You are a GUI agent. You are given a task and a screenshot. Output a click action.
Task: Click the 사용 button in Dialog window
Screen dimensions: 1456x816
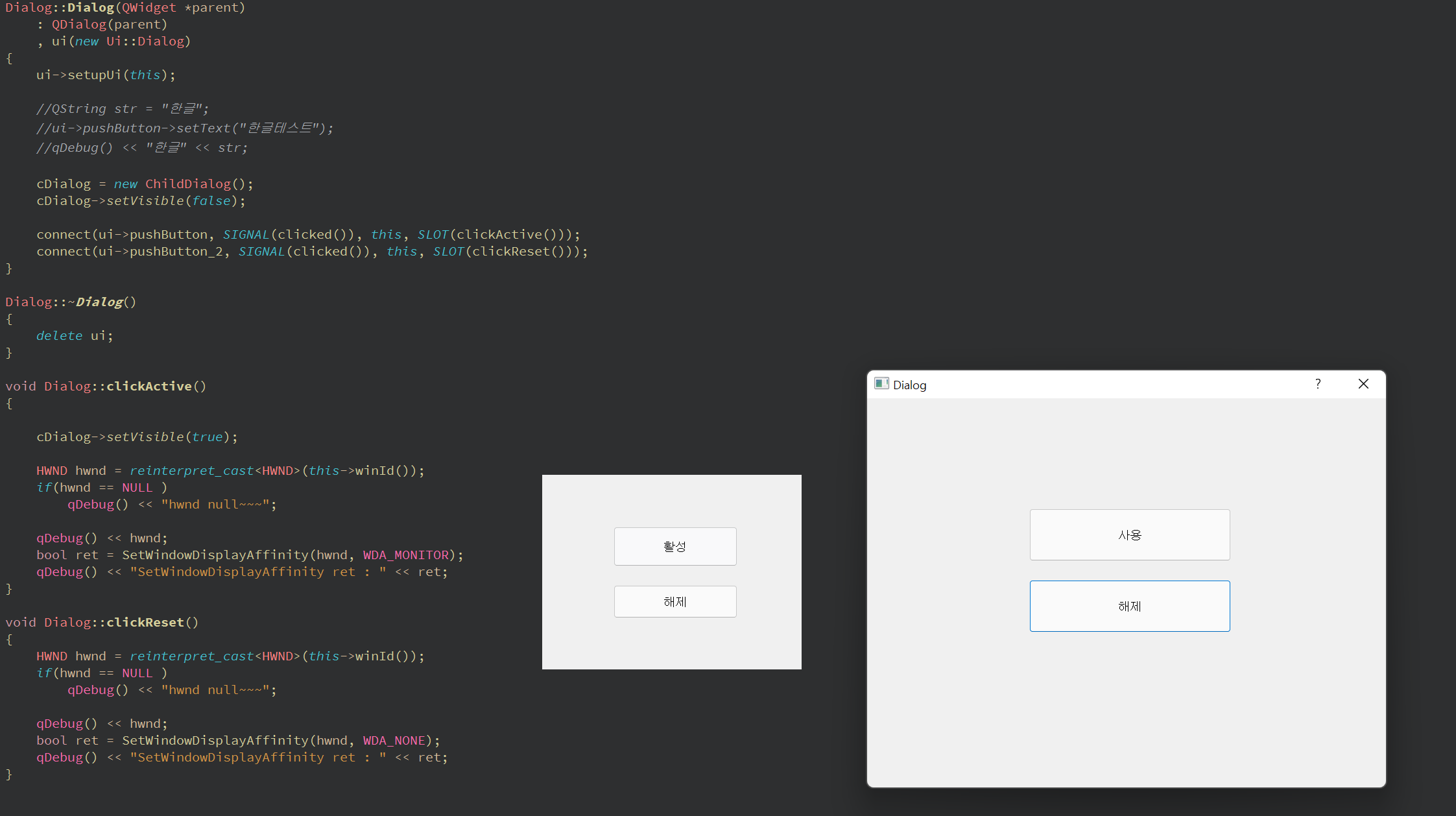(x=1129, y=534)
